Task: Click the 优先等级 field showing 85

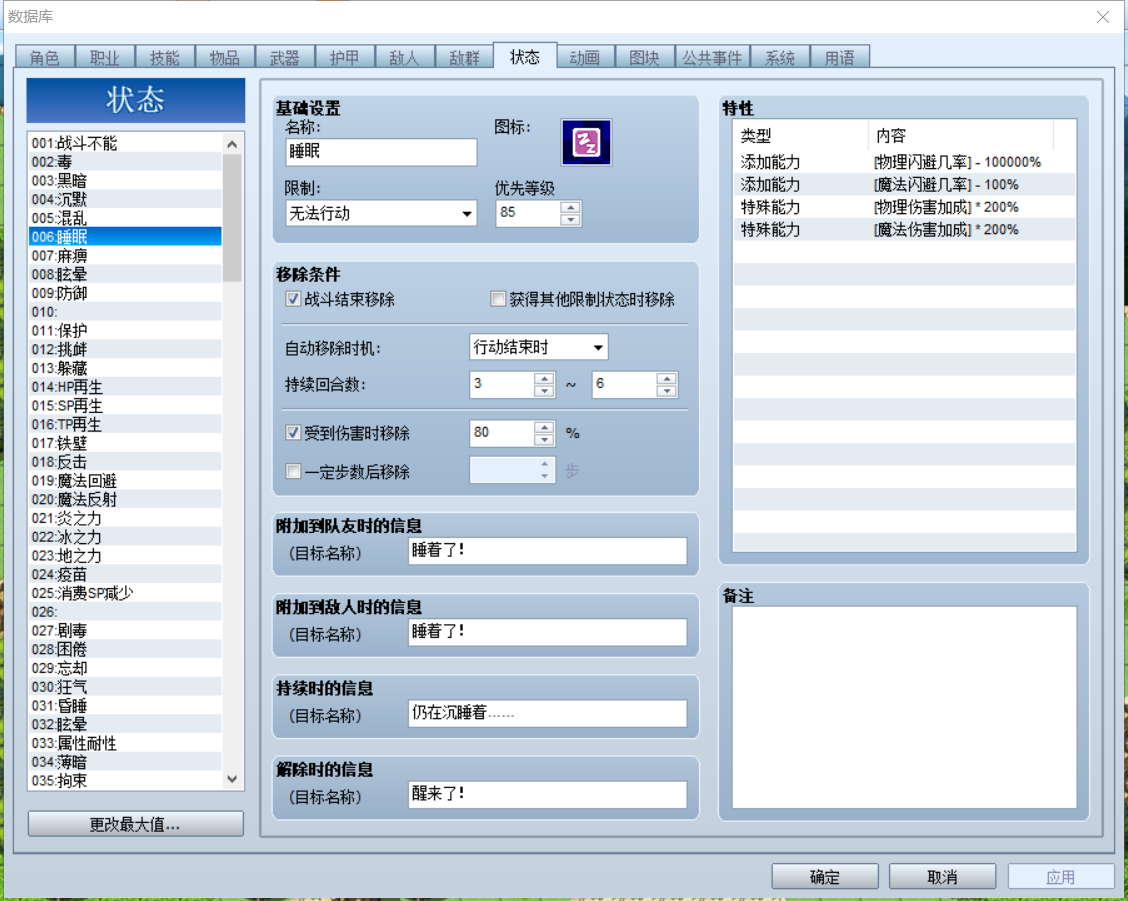Action: click(528, 213)
